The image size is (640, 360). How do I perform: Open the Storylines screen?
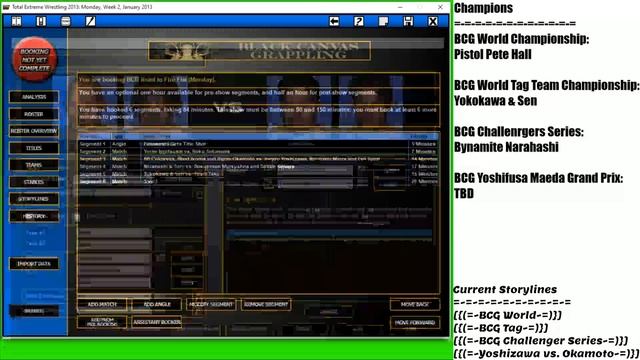34,199
